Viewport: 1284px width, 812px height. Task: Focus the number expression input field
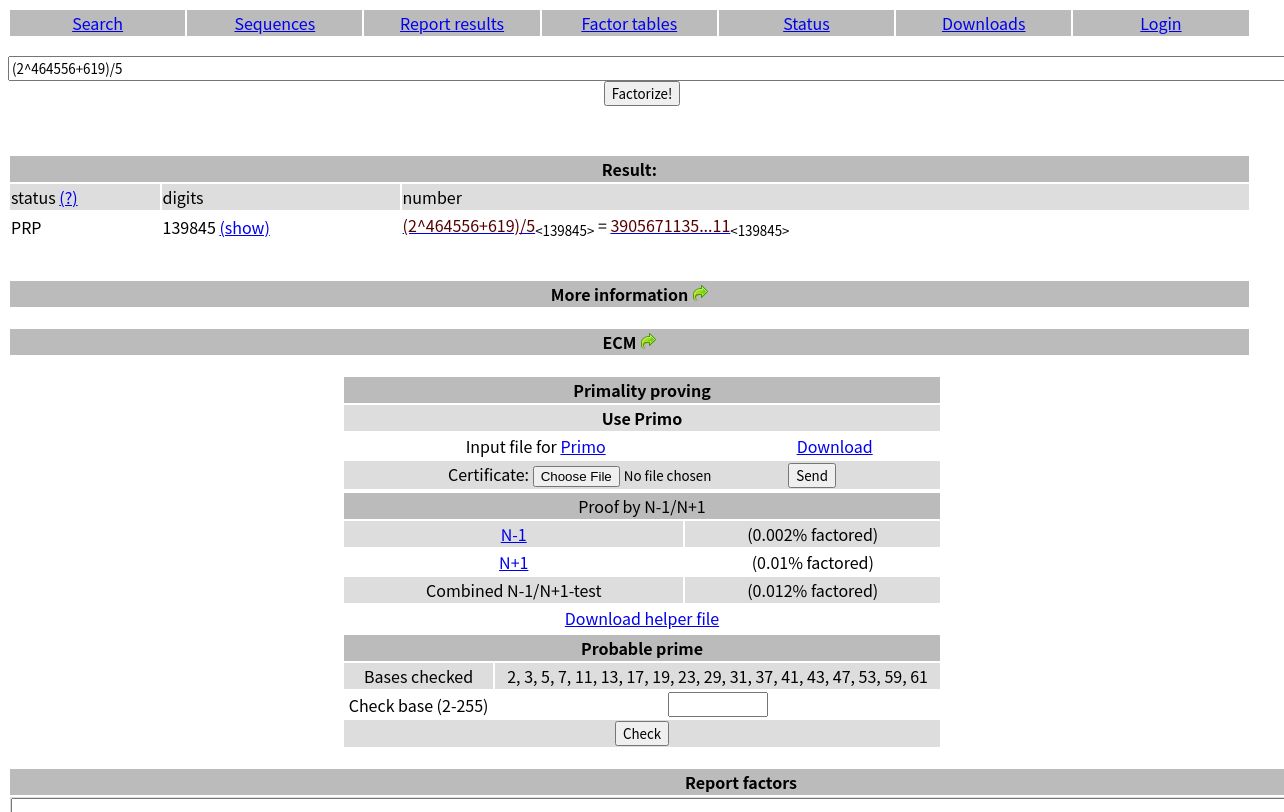pyautogui.click(x=646, y=68)
